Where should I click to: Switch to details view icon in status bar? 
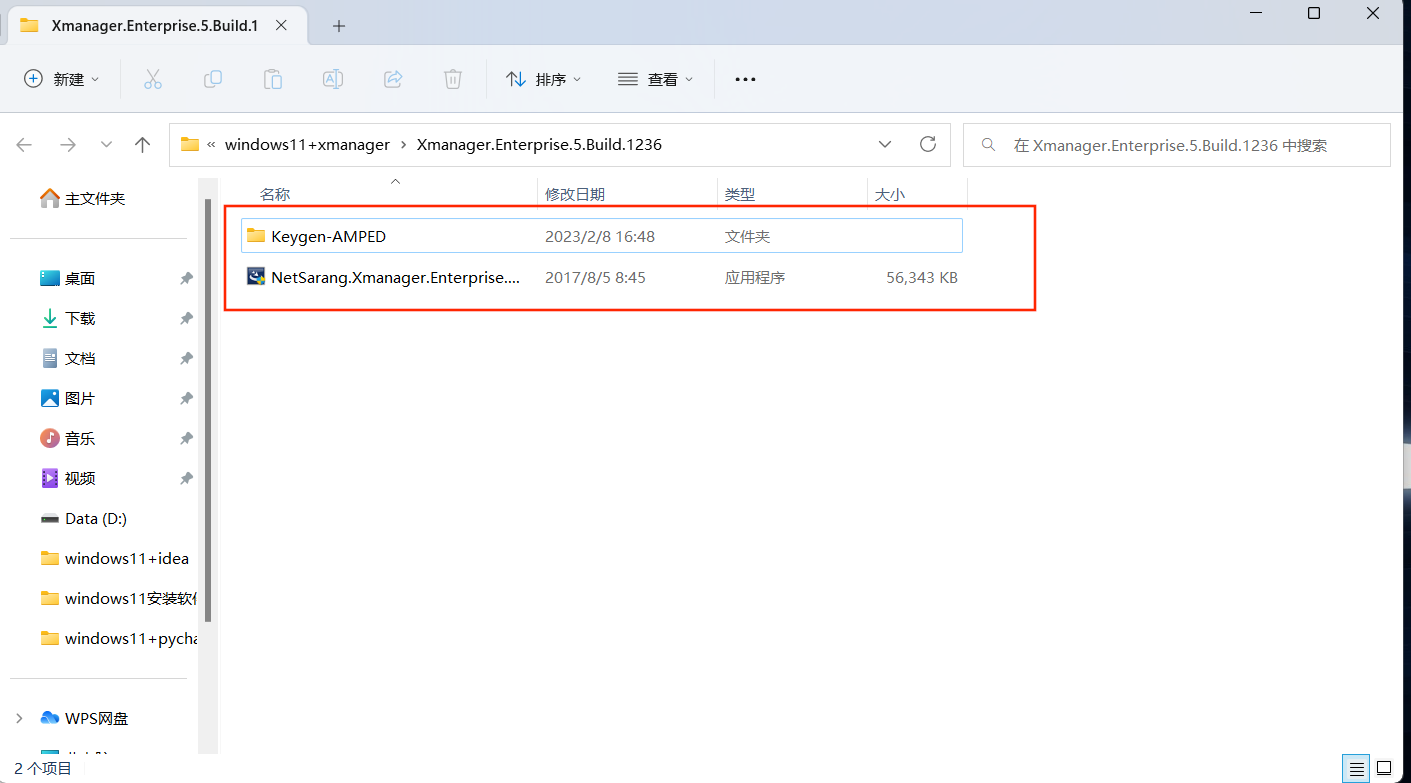[x=1357, y=768]
